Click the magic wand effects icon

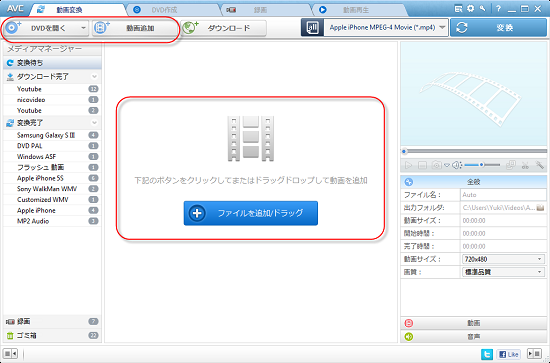coord(539,165)
